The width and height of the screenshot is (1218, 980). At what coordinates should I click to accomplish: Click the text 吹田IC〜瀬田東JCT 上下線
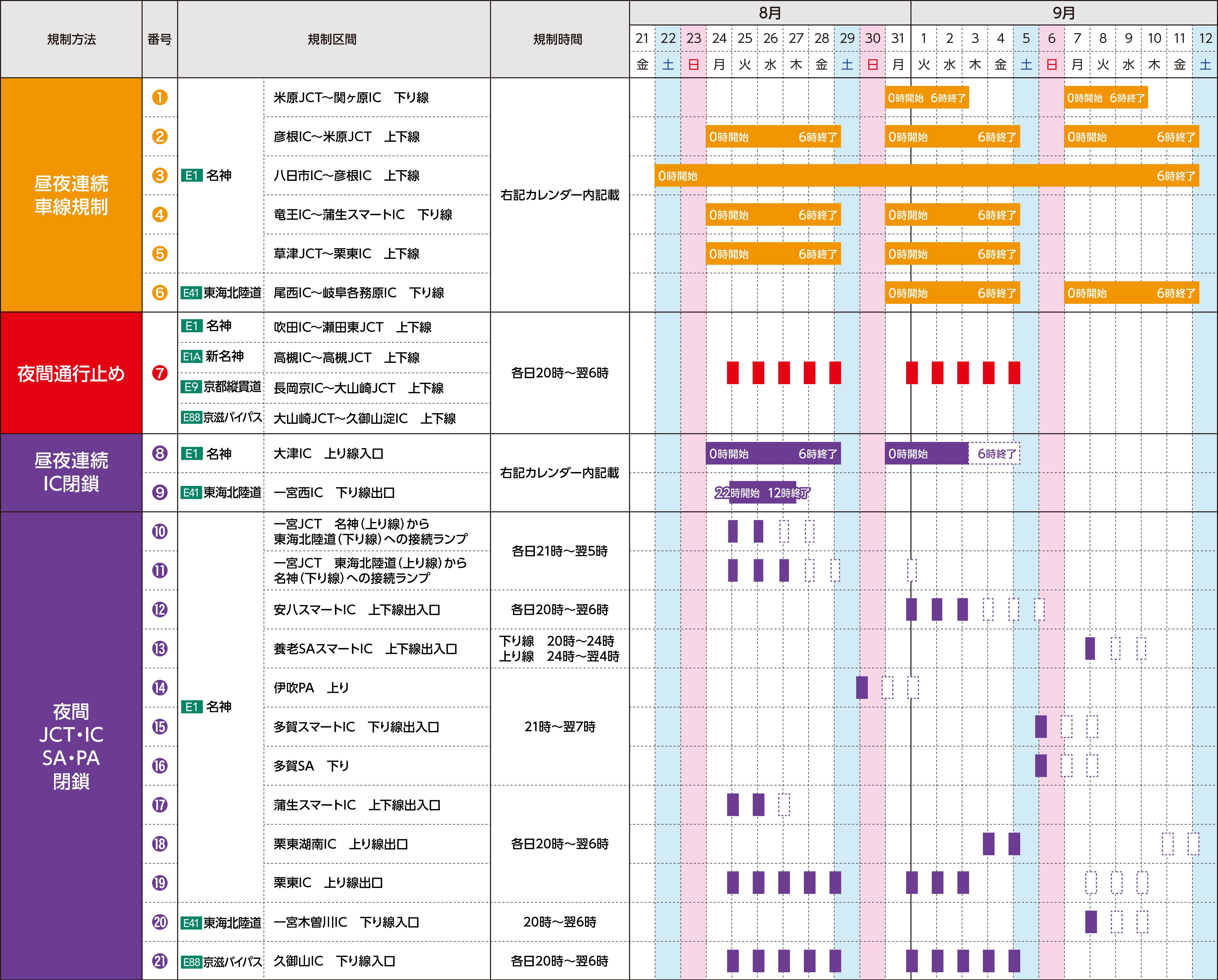click(x=352, y=327)
